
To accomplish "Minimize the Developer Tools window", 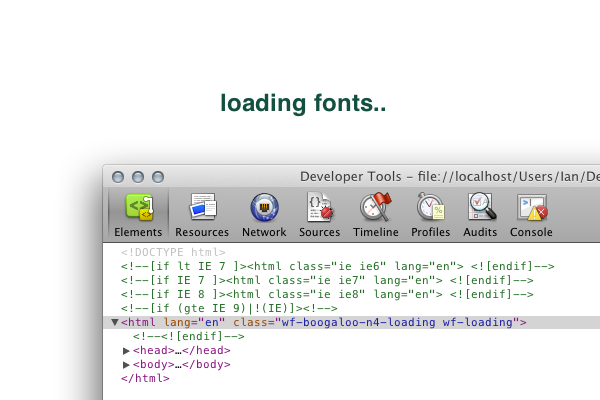I will point(138,177).
